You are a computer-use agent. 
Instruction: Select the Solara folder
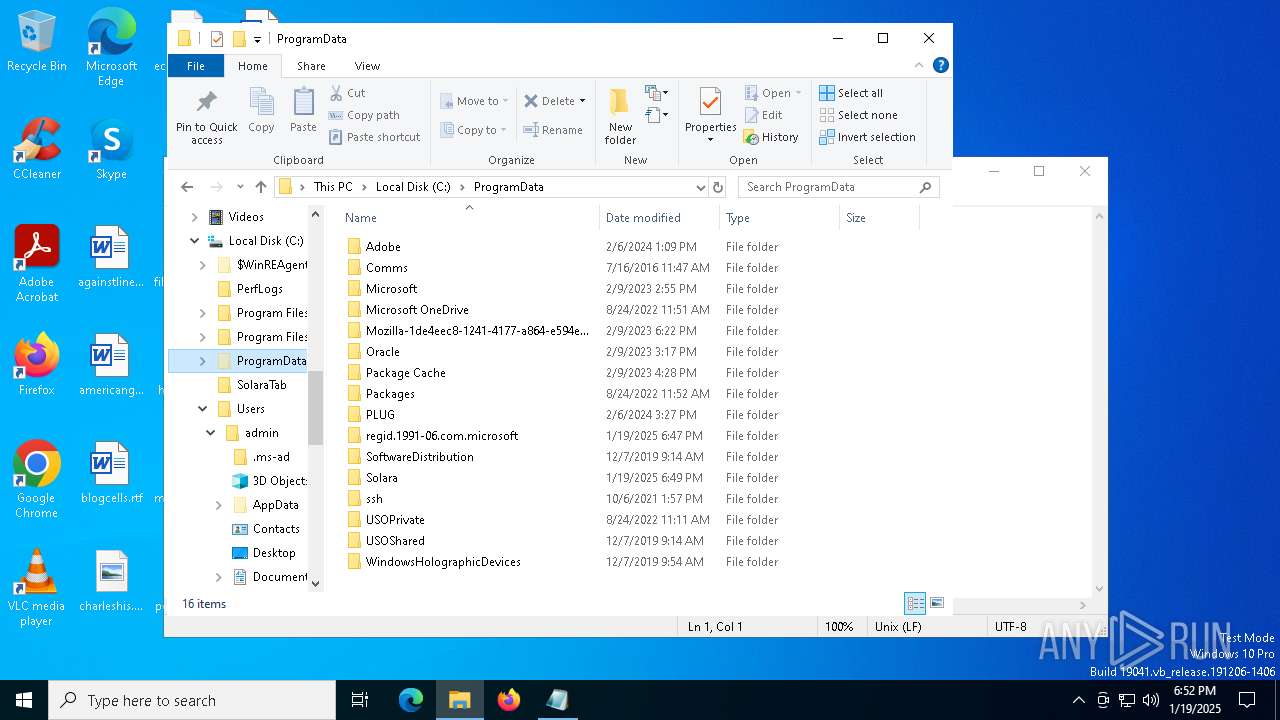381,478
